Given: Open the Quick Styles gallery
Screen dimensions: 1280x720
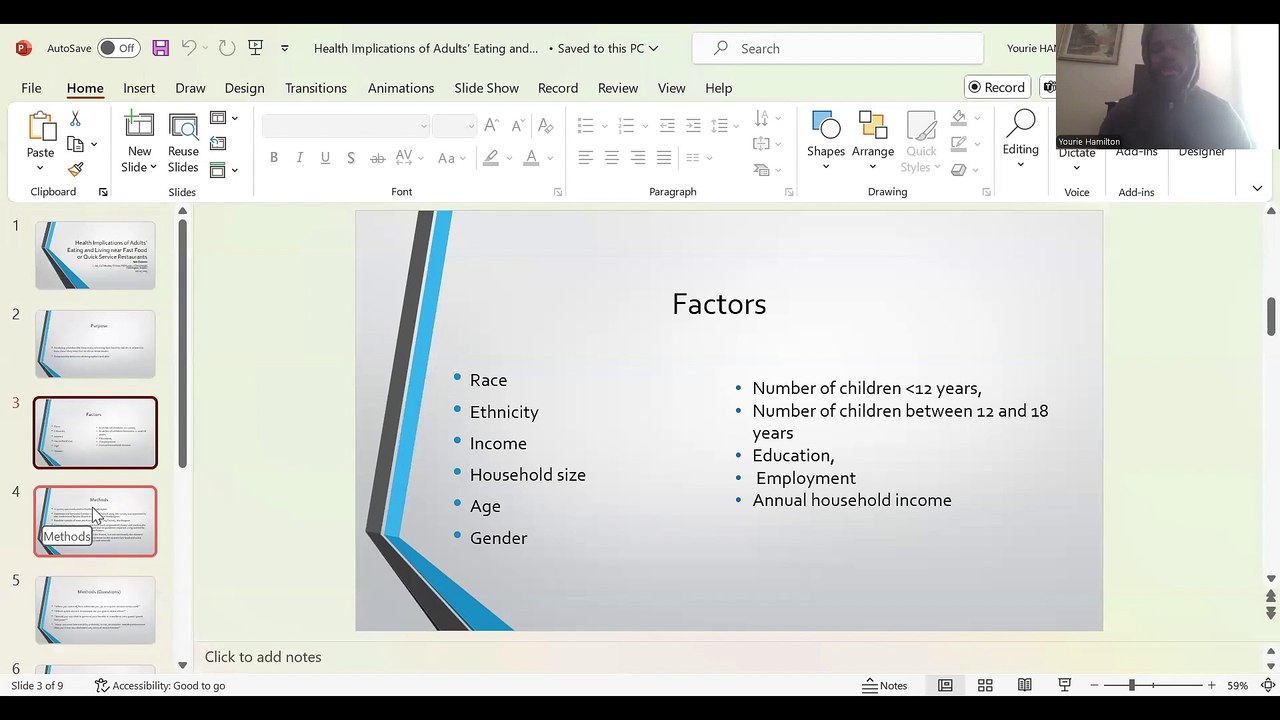Looking at the screenshot, I should coord(921,143).
